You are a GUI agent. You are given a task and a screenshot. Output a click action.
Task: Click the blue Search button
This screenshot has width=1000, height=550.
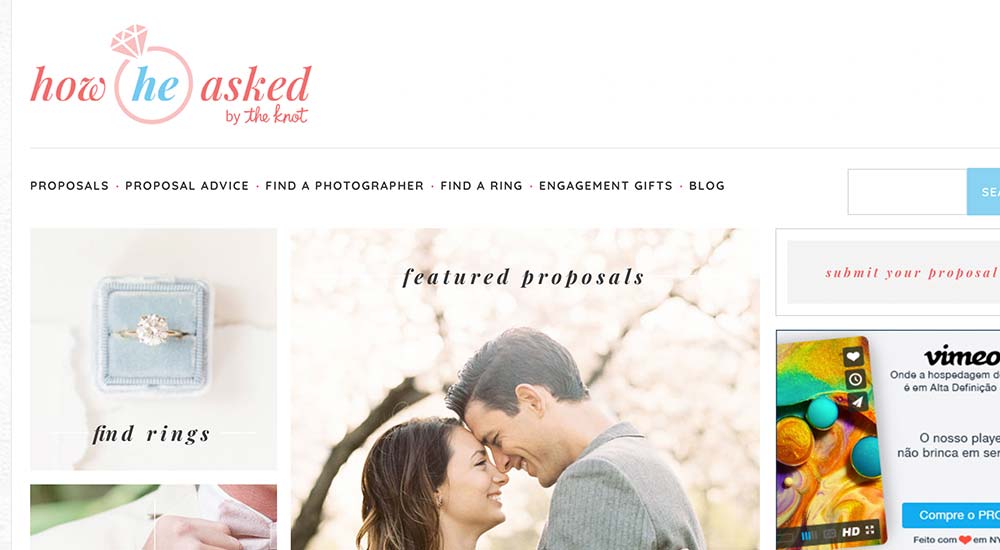pyautogui.click(x=983, y=192)
